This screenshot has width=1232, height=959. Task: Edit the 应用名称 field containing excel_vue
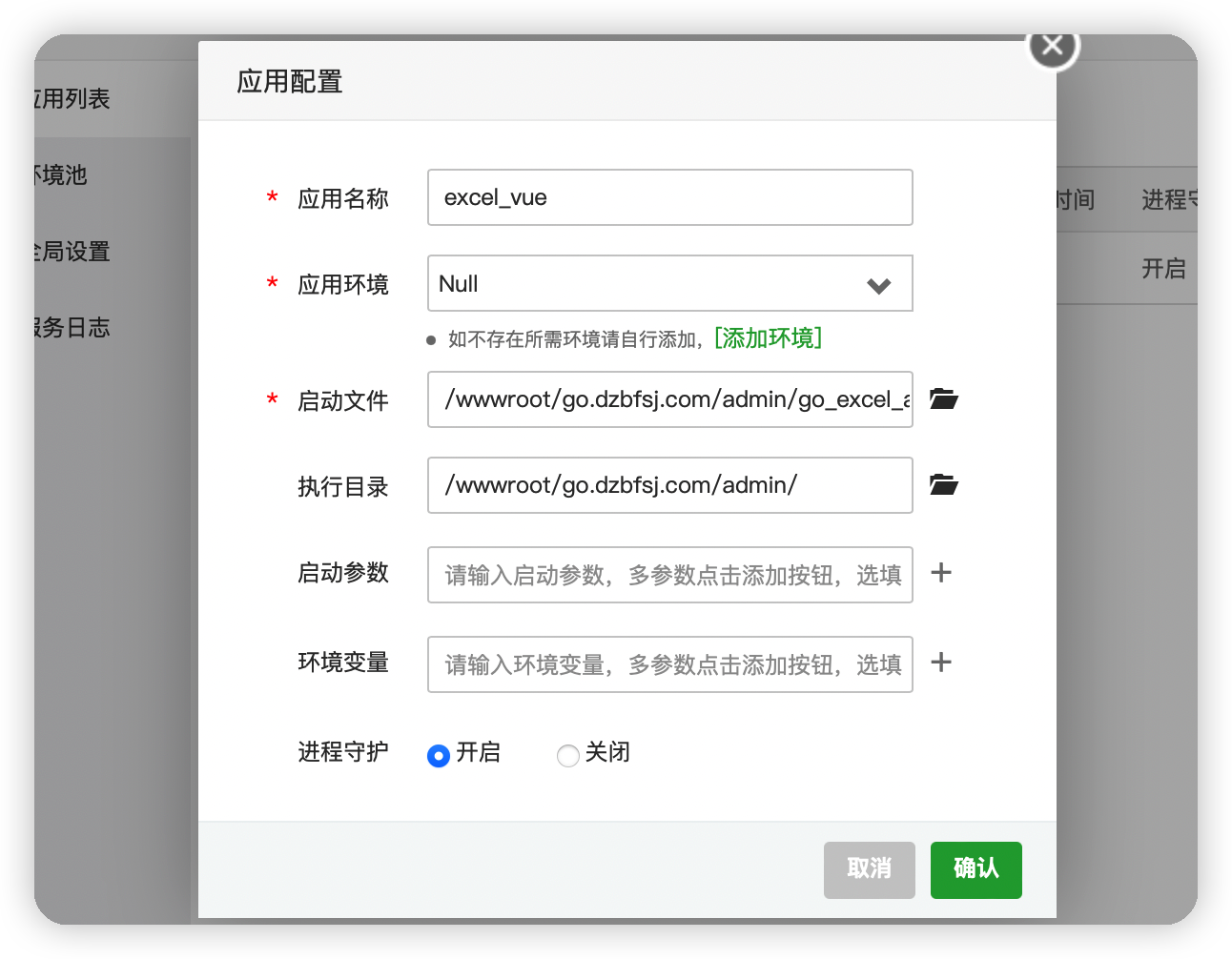(x=670, y=197)
